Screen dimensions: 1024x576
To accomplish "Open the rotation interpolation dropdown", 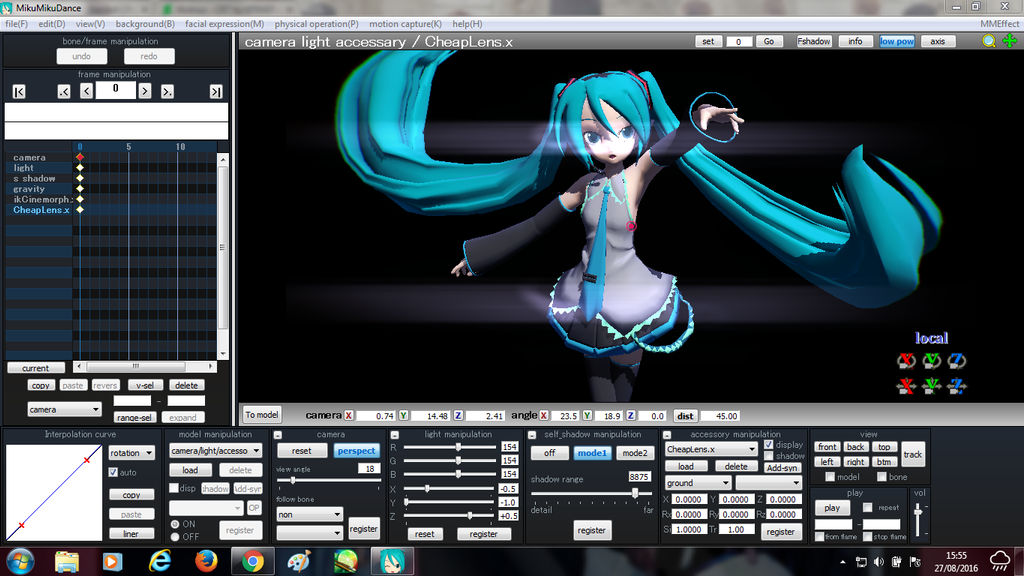I will (131, 453).
